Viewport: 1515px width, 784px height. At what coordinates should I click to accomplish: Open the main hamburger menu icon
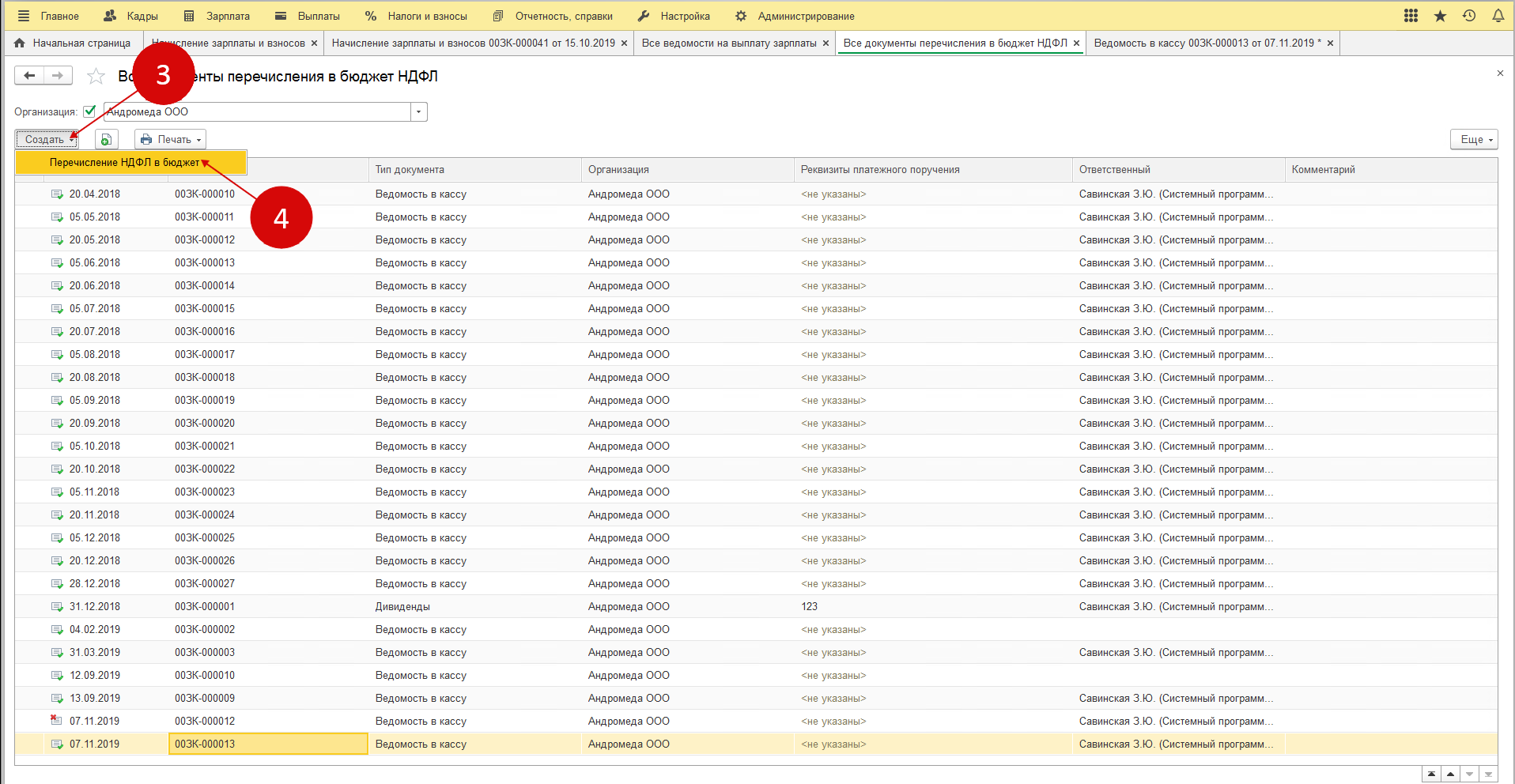coord(24,16)
